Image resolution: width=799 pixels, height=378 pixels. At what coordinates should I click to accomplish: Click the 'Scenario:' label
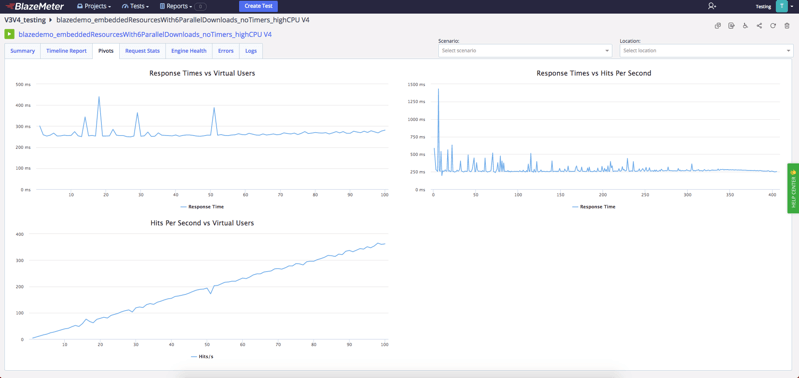(x=448, y=41)
